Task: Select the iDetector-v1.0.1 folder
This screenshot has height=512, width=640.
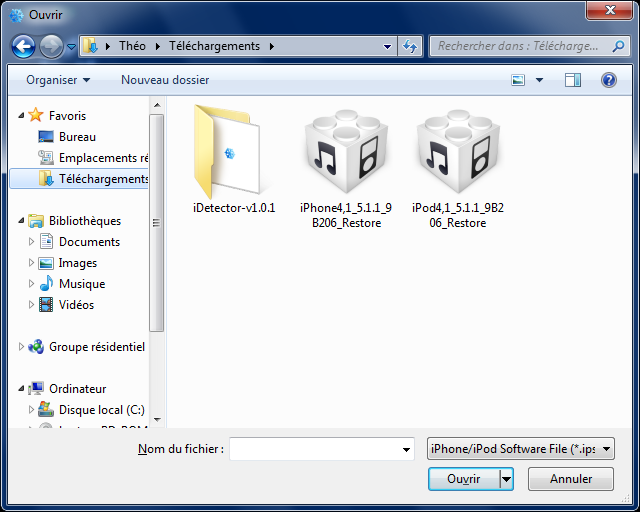Action: coord(234,160)
